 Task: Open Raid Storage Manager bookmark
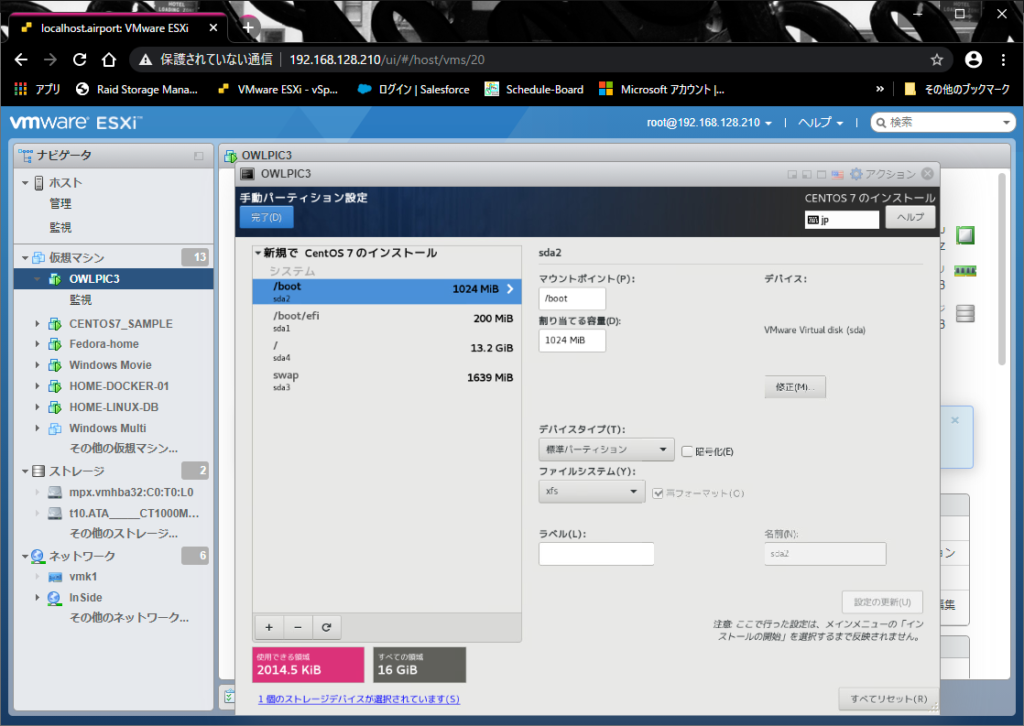click(x=136, y=89)
